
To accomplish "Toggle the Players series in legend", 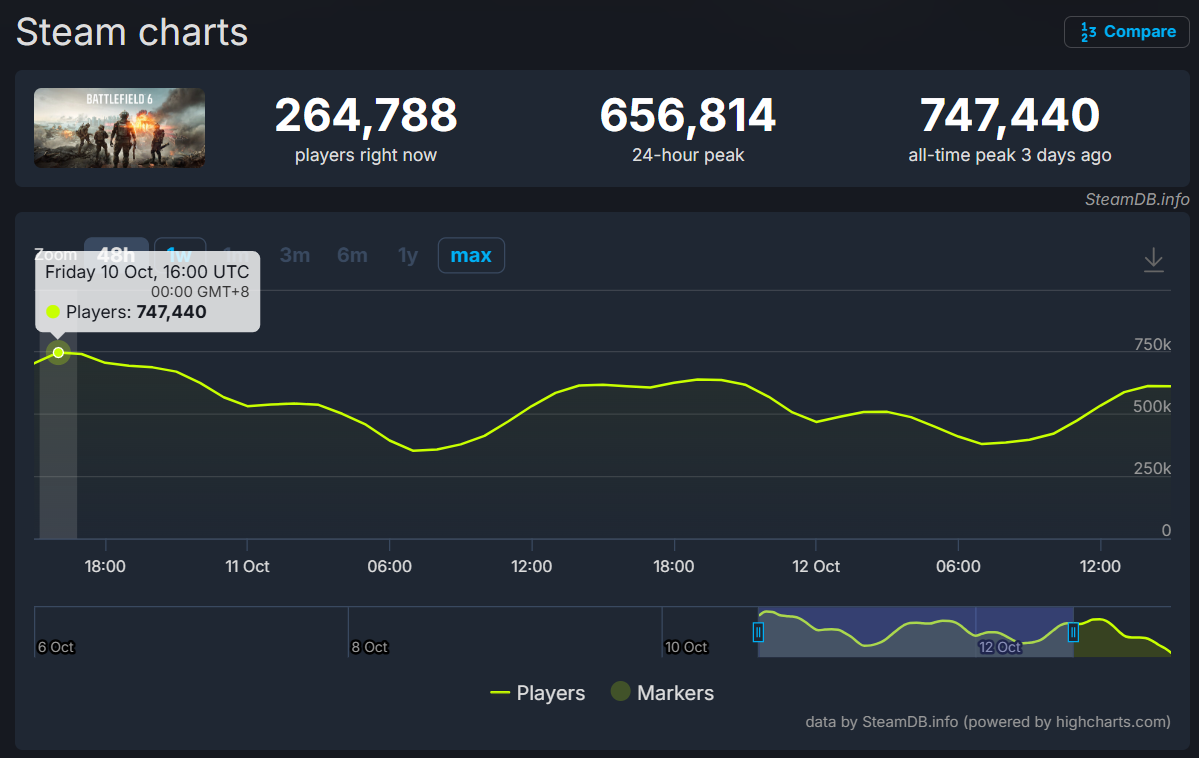I will (538, 693).
